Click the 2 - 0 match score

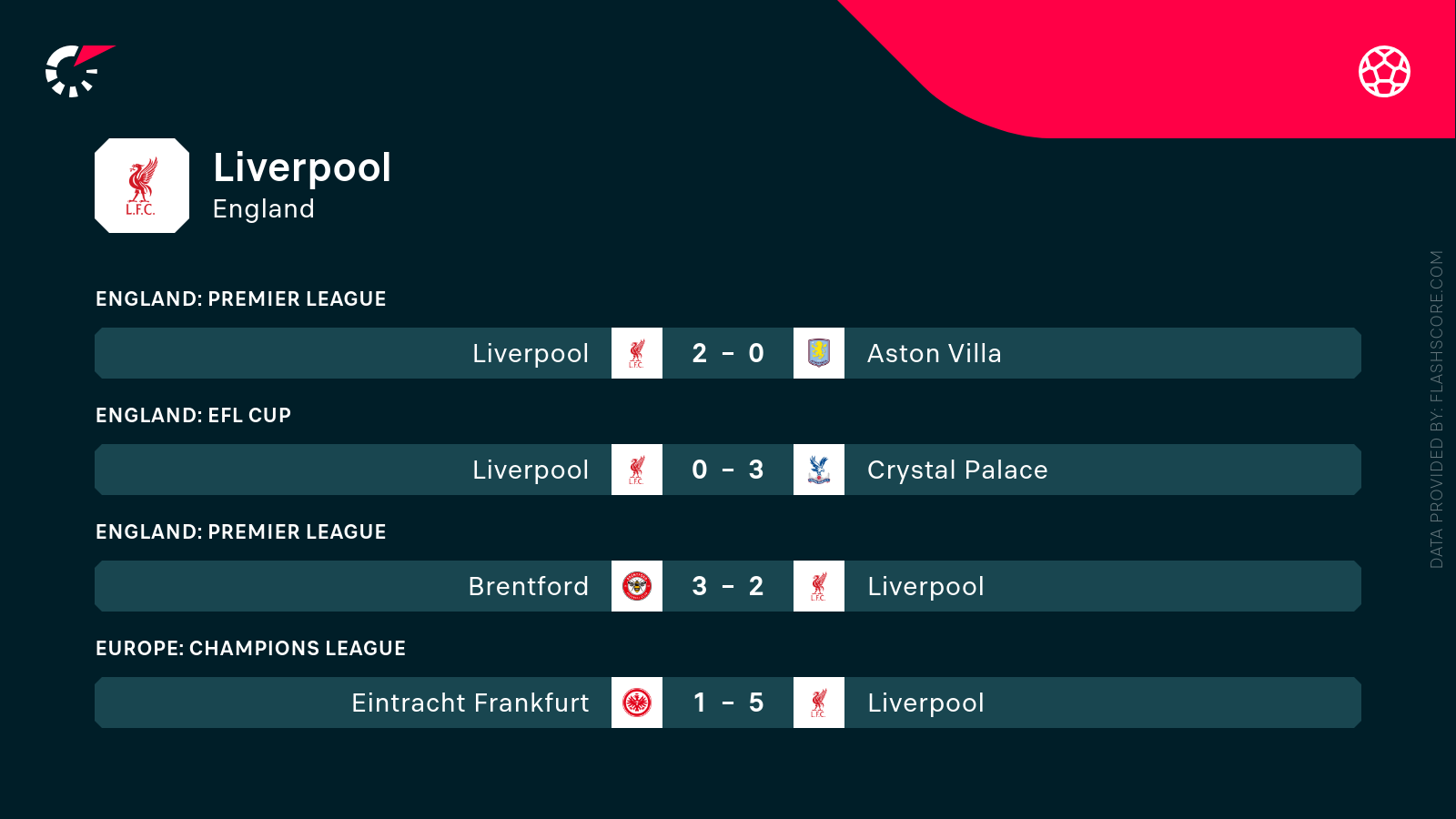(x=728, y=353)
